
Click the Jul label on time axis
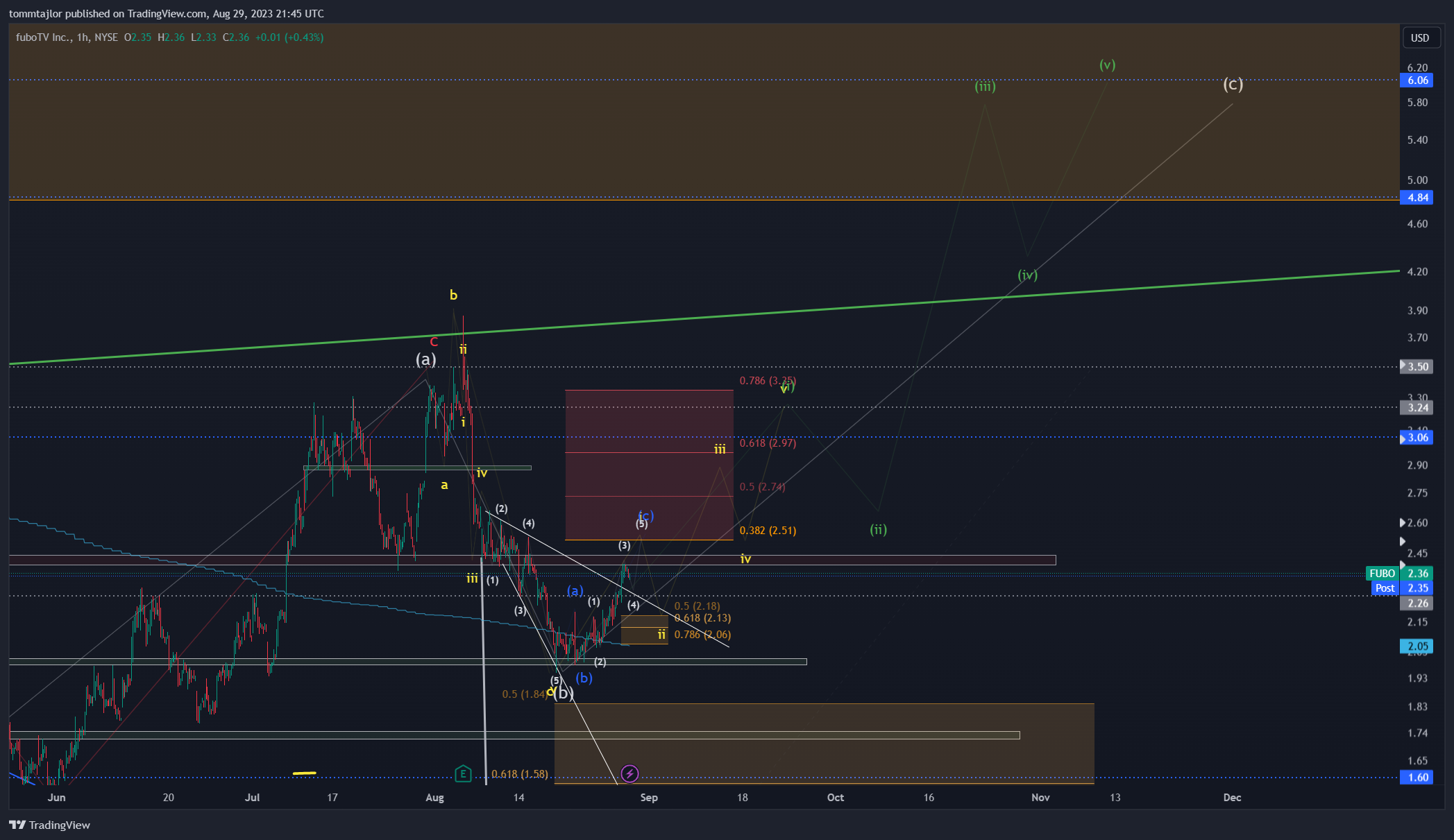[x=253, y=798]
